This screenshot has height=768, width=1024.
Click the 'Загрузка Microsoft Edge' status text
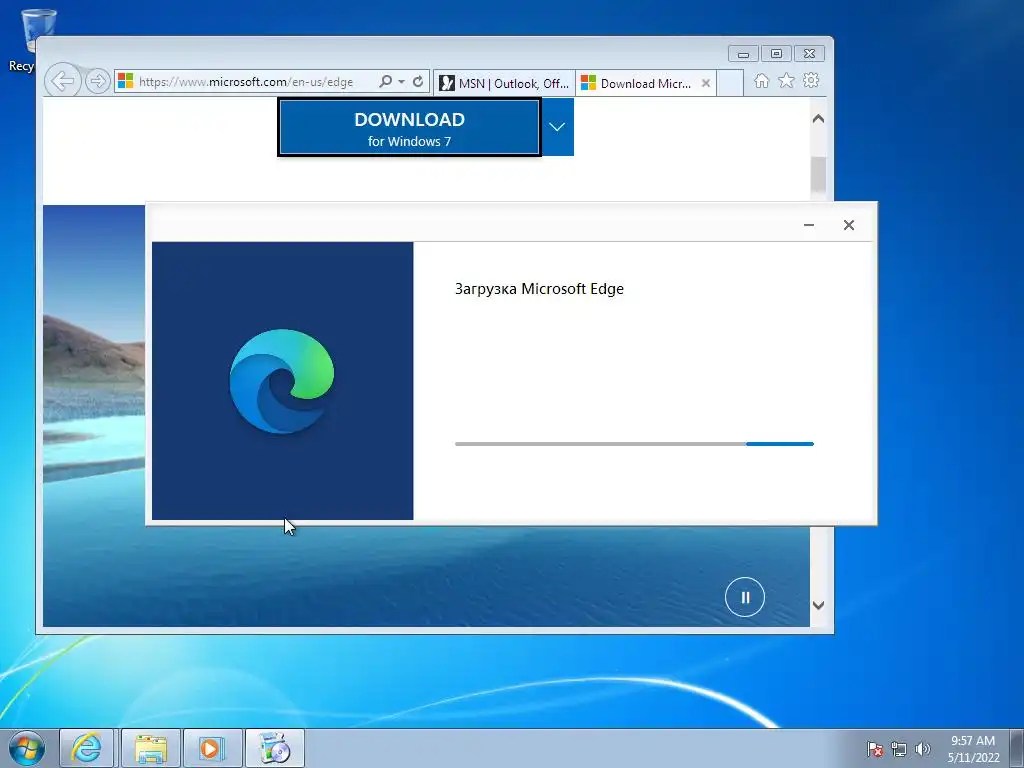click(x=539, y=289)
